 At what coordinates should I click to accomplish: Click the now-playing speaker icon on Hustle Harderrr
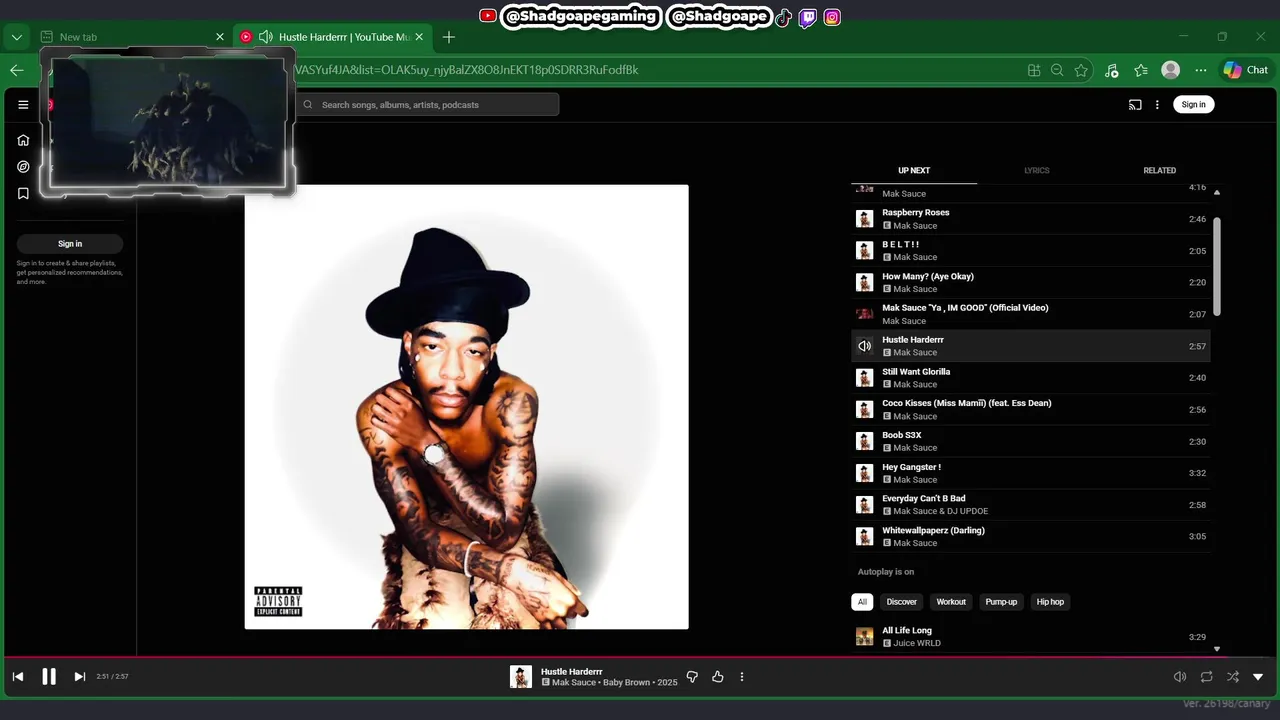tap(865, 346)
